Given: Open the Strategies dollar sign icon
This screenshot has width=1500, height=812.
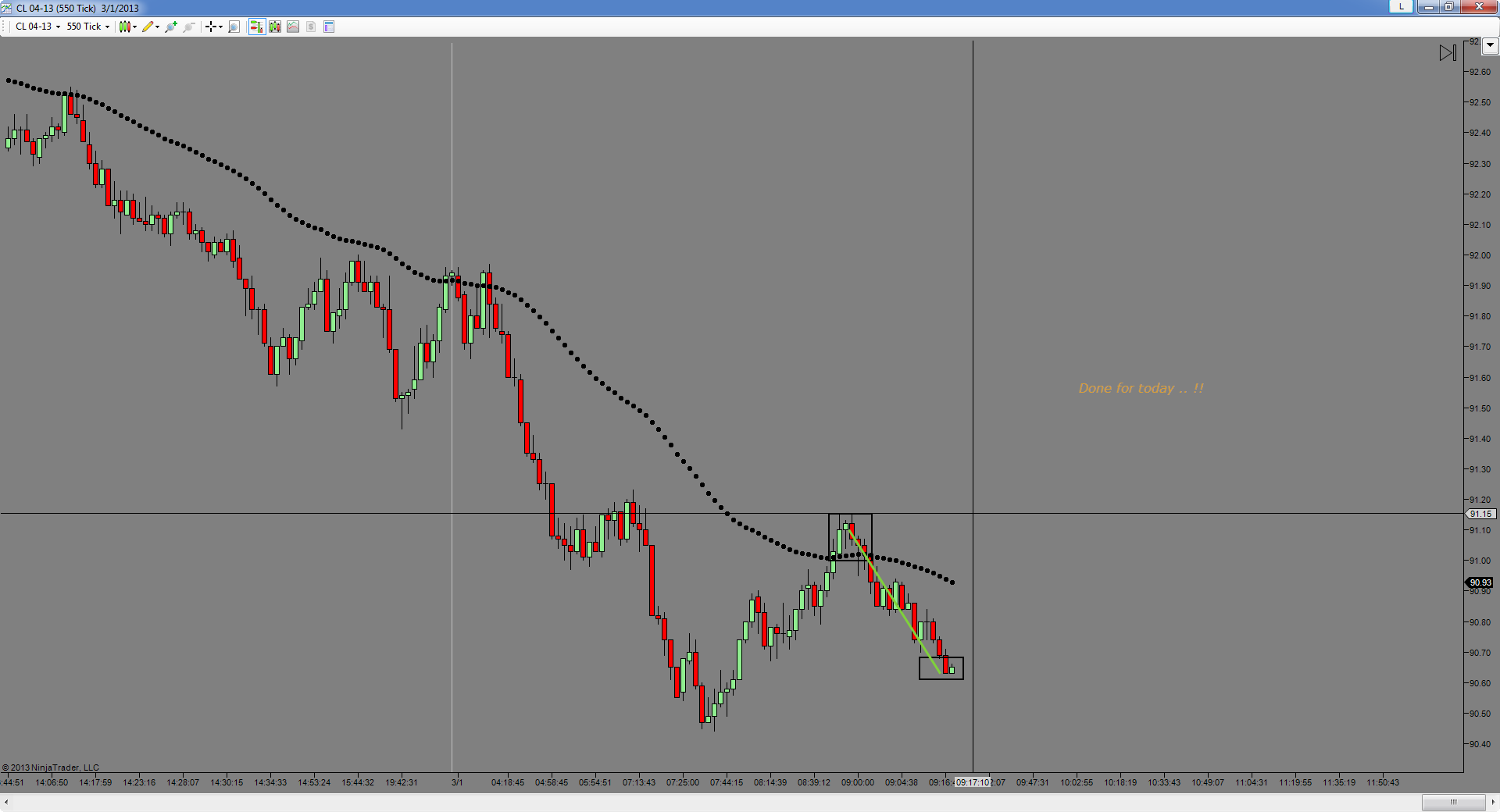Looking at the screenshot, I should pyautogui.click(x=311, y=27).
